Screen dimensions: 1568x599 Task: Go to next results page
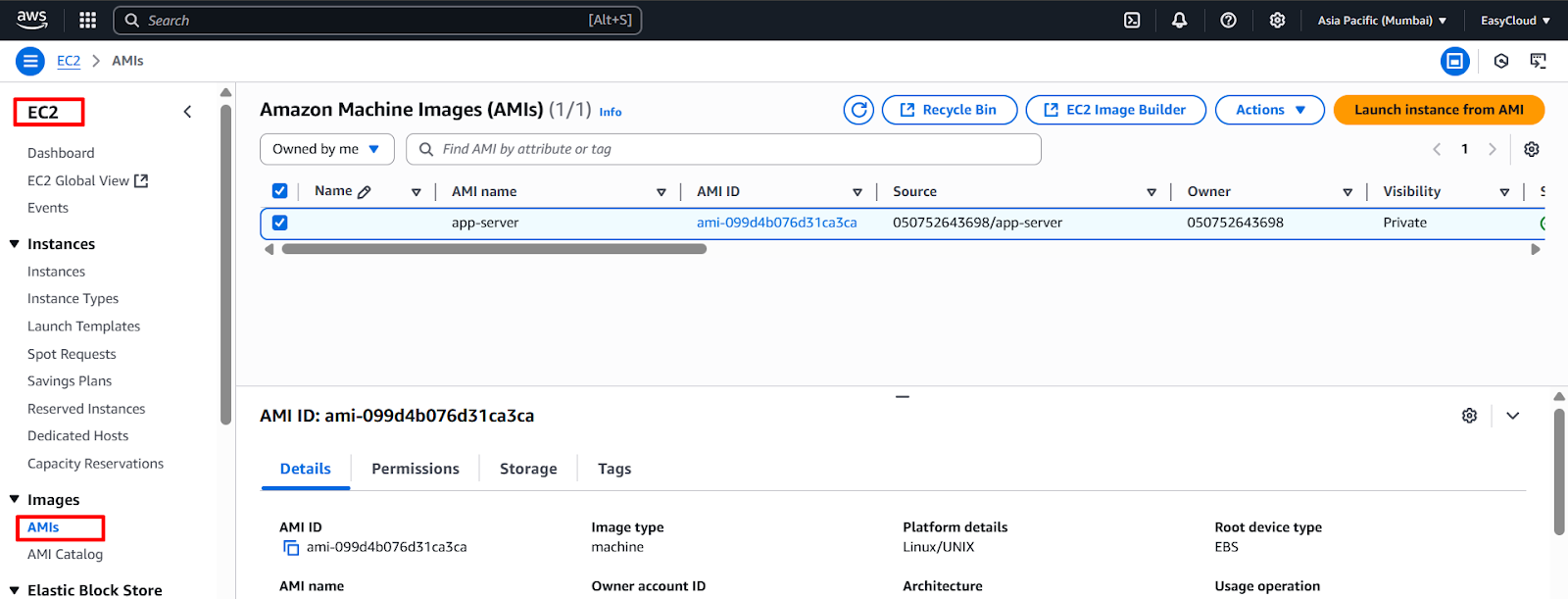(x=1493, y=149)
